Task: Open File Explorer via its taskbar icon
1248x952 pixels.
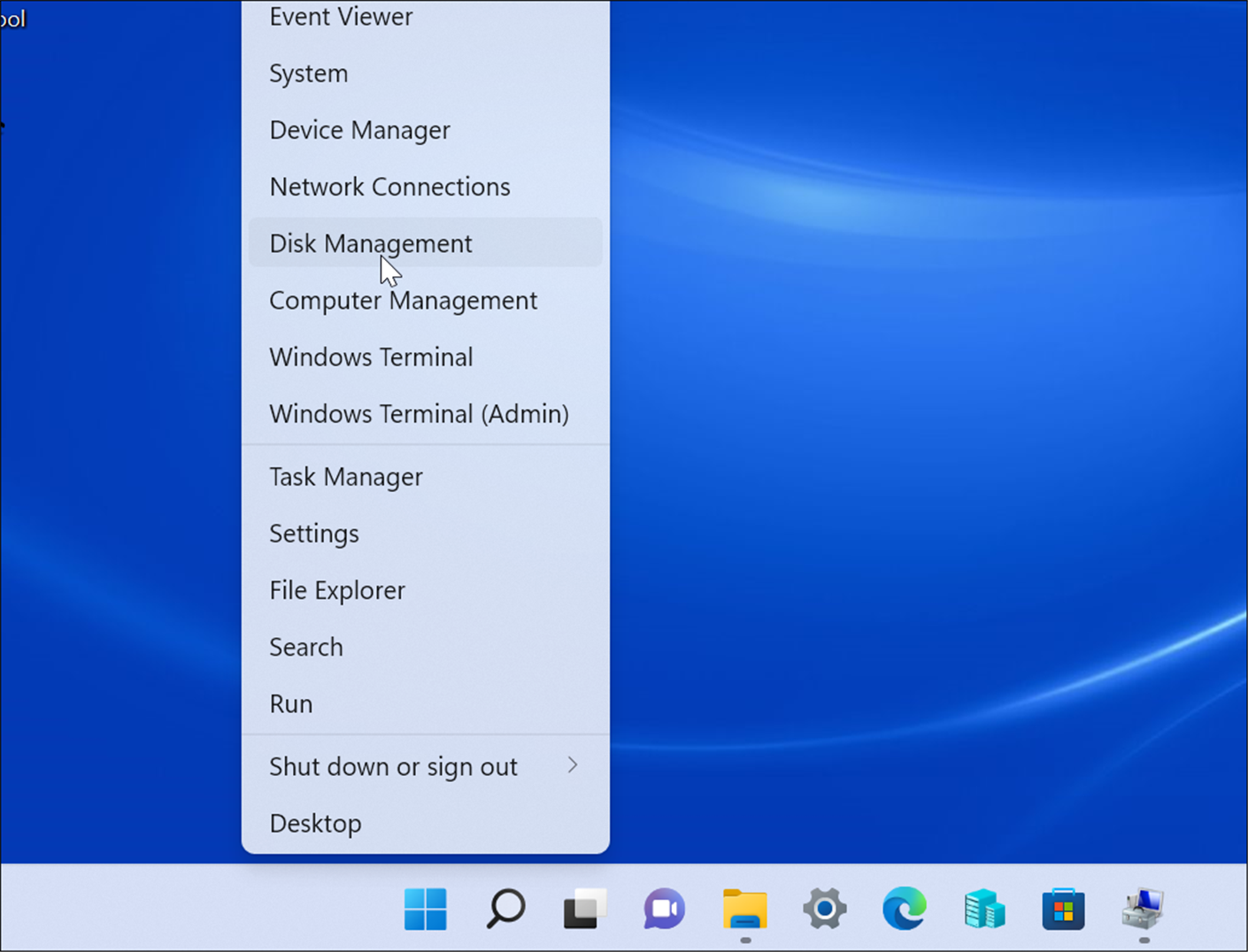Action: pyautogui.click(x=744, y=910)
